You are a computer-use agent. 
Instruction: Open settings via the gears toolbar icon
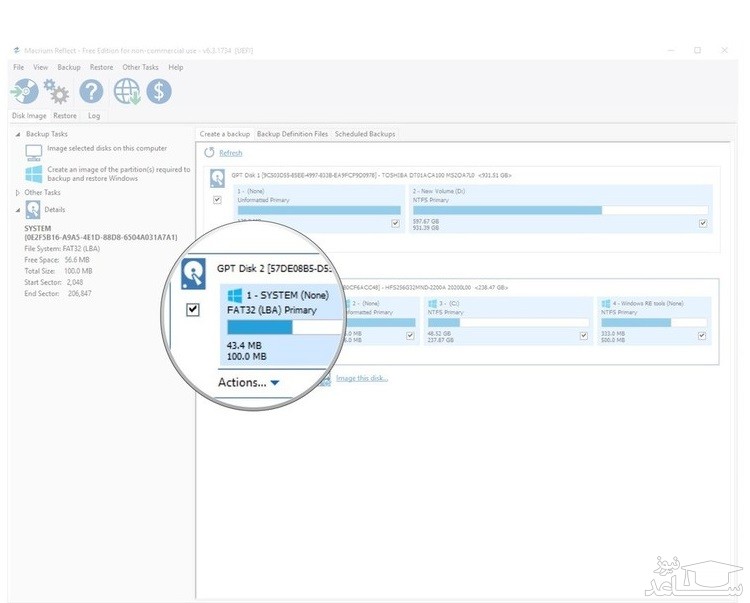point(57,92)
